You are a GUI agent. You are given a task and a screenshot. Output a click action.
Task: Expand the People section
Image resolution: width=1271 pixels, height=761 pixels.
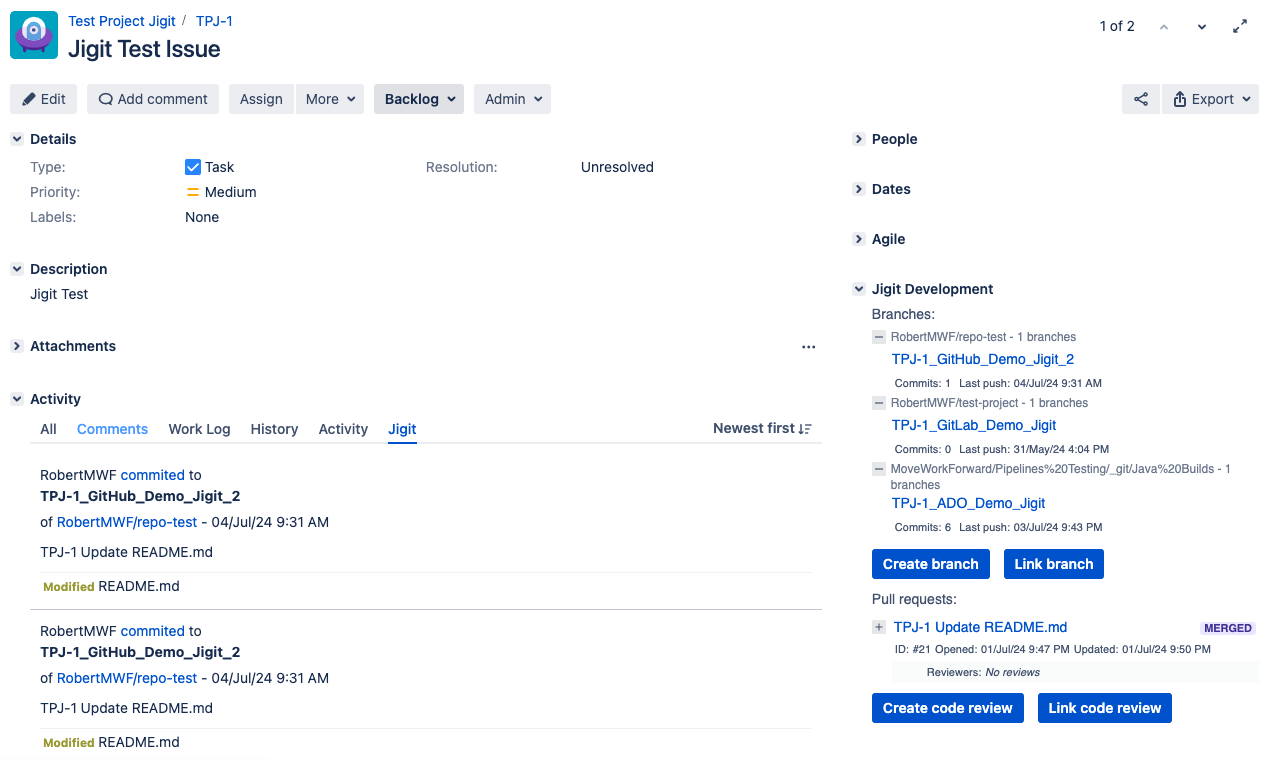click(859, 140)
